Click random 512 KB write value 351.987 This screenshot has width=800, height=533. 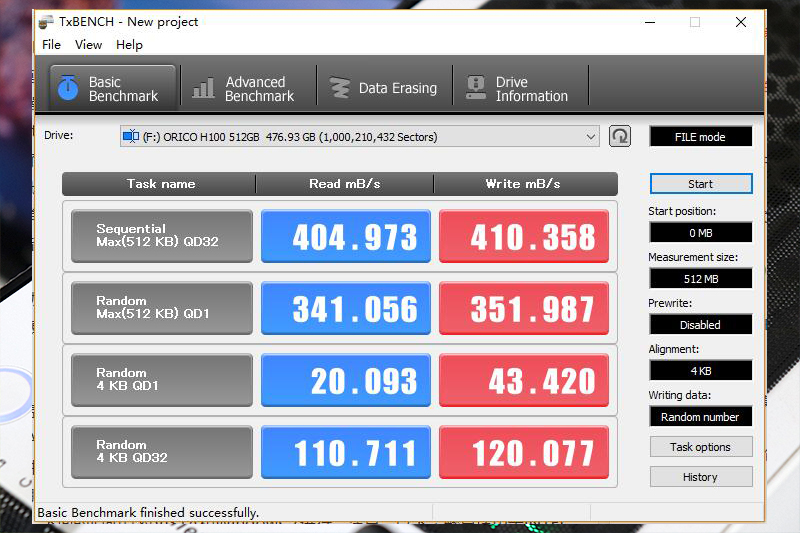(524, 308)
